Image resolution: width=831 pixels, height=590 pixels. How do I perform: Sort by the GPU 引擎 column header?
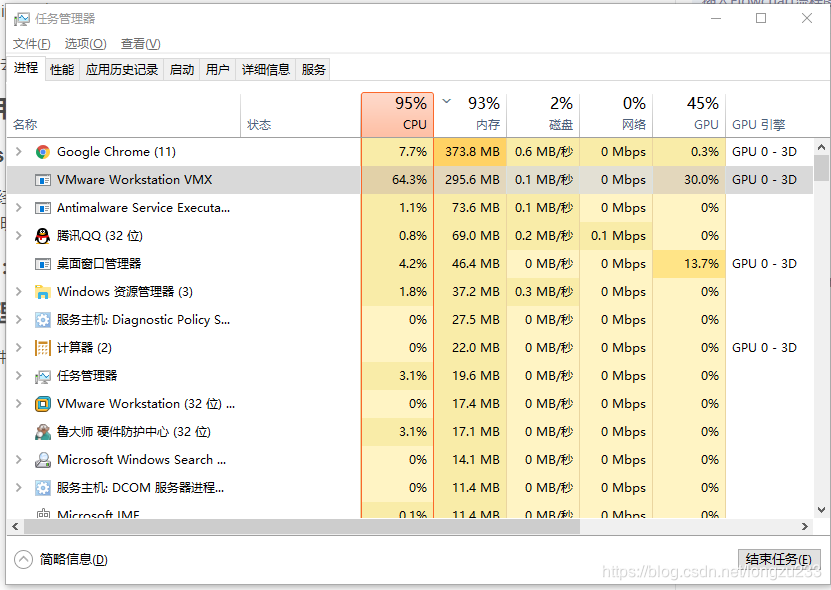(770, 115)
